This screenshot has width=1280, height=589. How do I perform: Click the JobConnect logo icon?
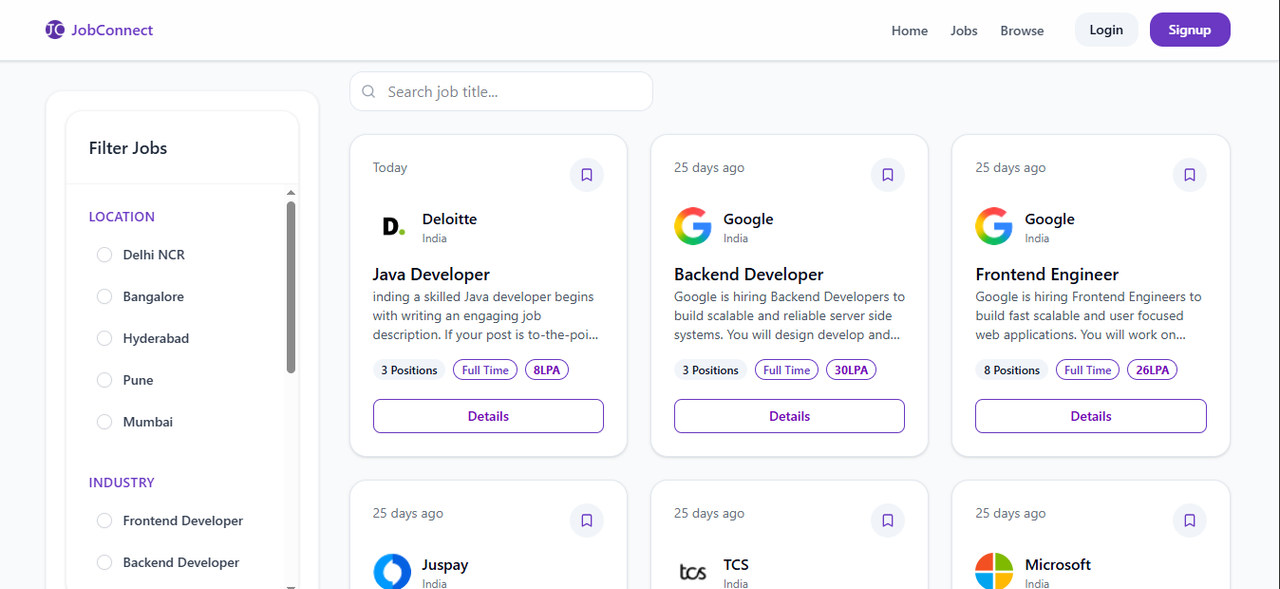point(55,30)
